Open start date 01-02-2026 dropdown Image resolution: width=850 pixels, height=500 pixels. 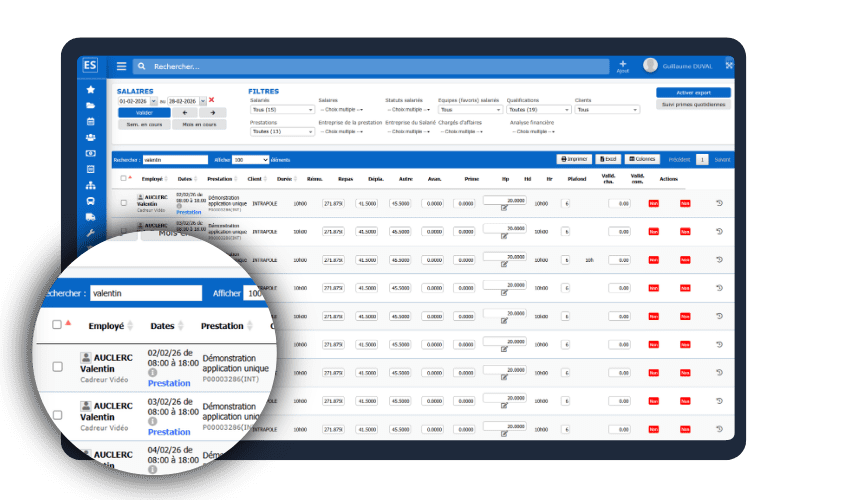(154, 101)
